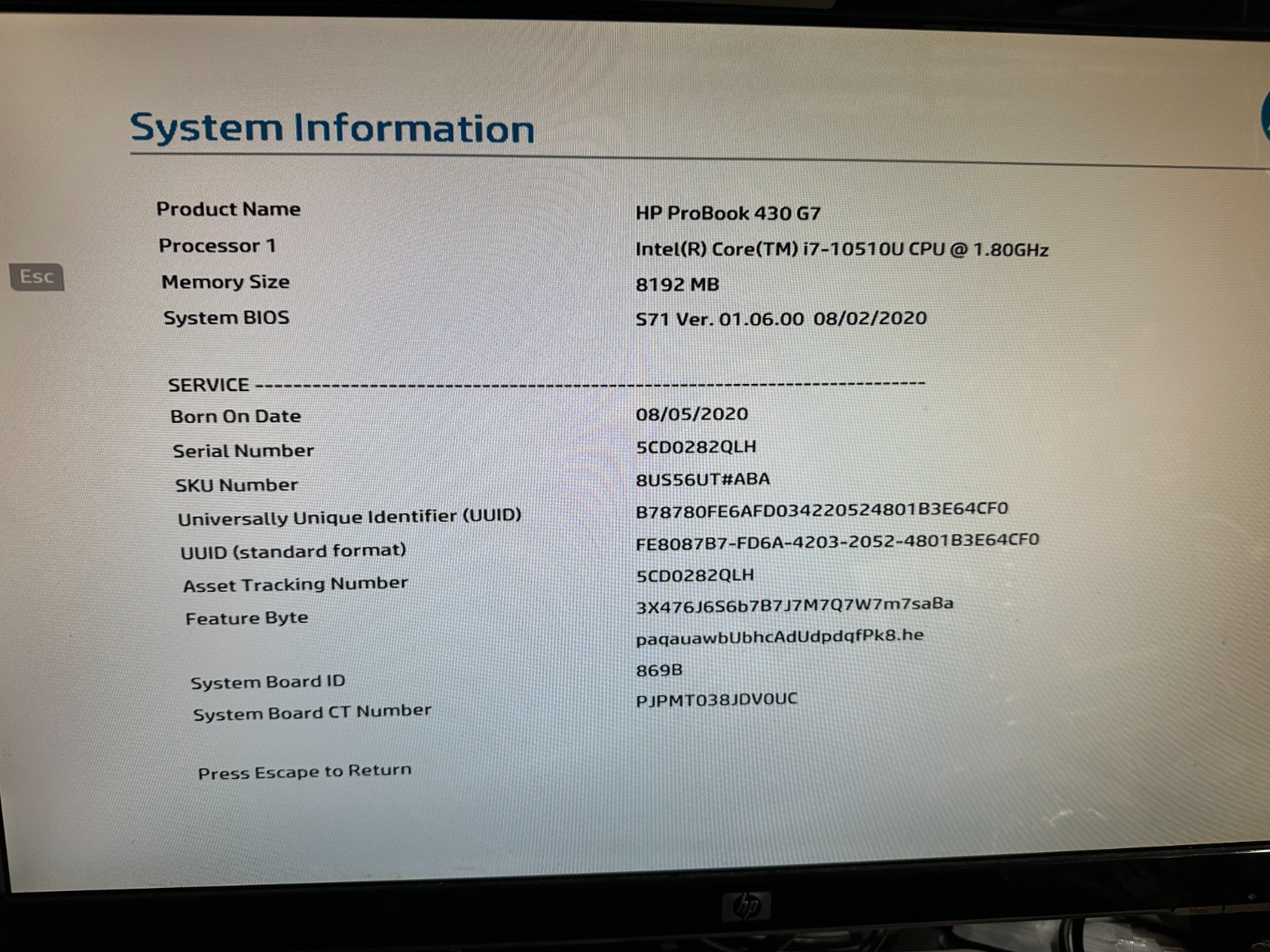The image size is (1270, 952).
Task: Select the Product Name label
Action: [229, 209]
